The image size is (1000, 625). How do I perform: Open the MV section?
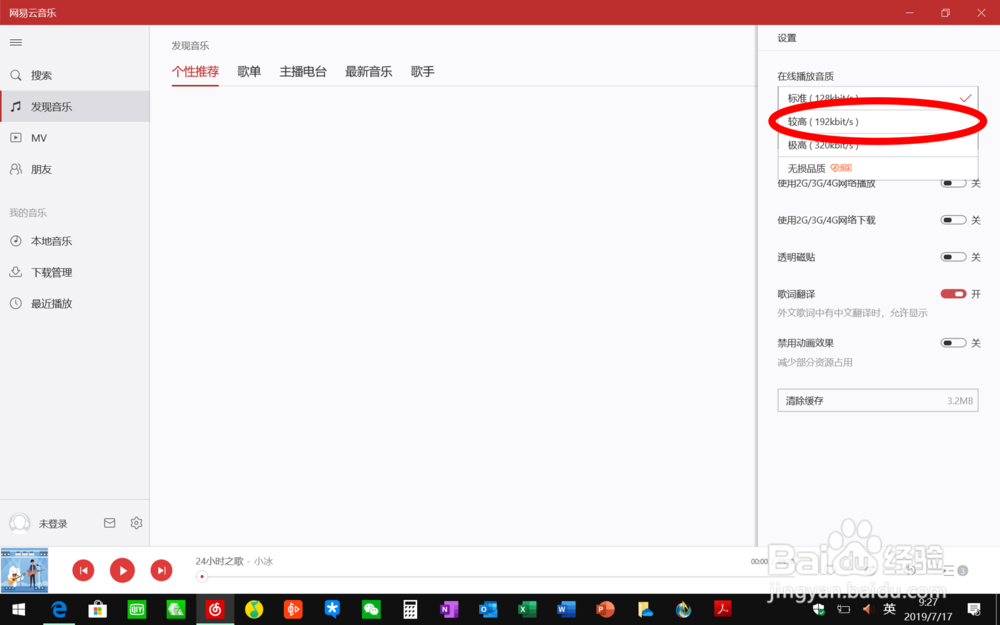75,138
